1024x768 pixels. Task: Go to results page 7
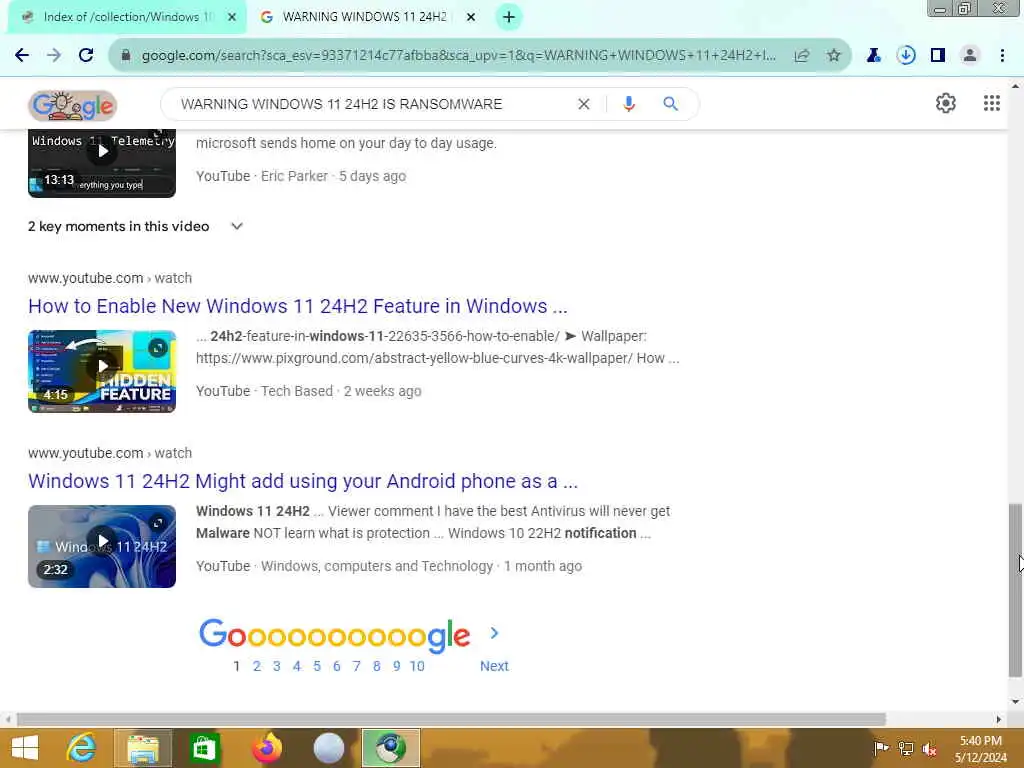pos(357,666)
